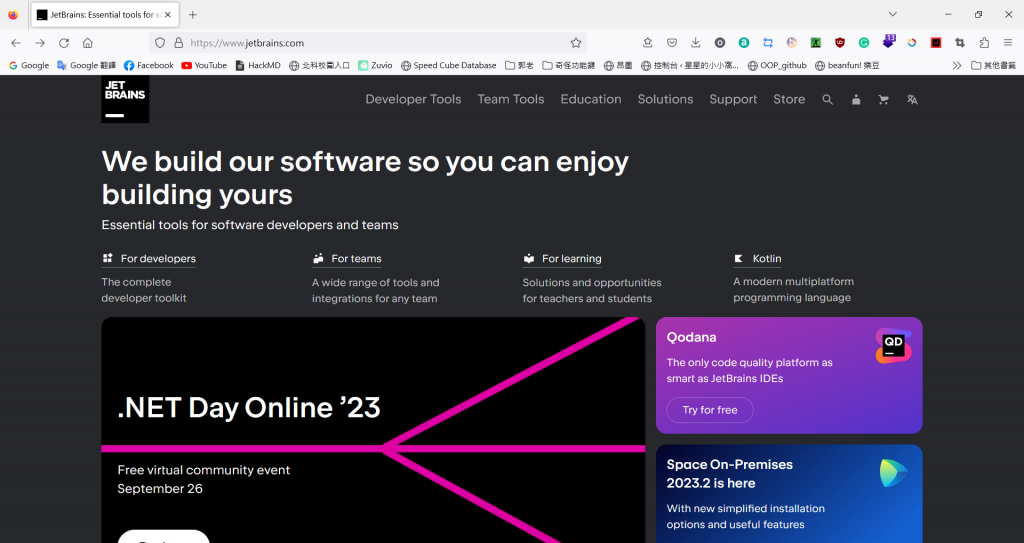Expand the 奇怪功能鍵 bookmark folder
This screenshot has height=543, width=1024.
click(x=569, y=65)
